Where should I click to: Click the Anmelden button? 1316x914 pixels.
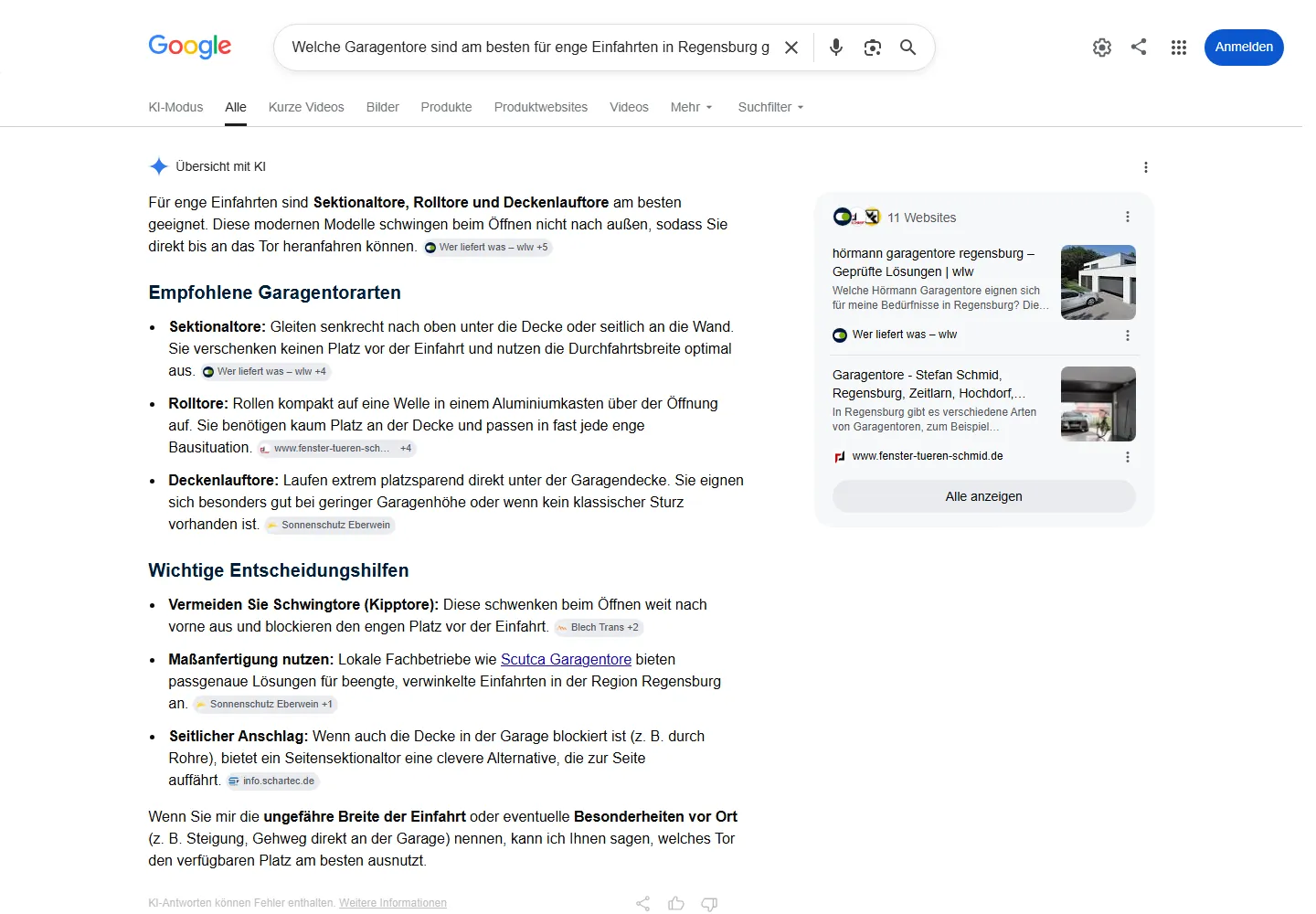1244,48
